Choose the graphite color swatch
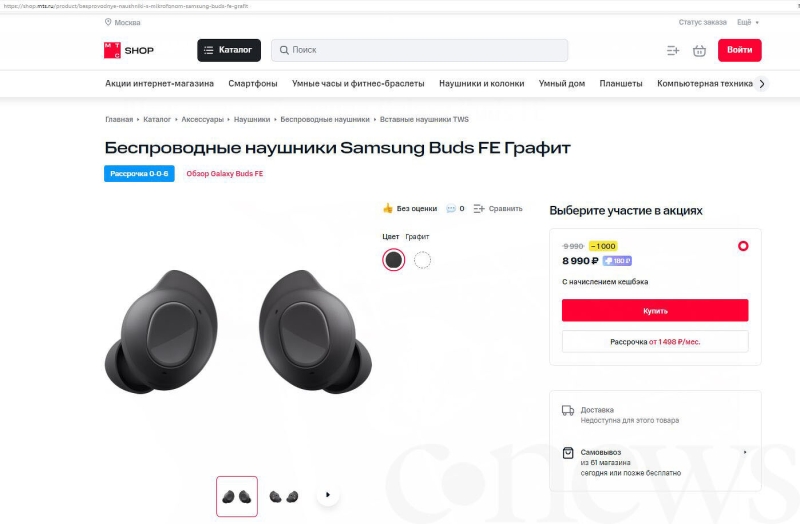Screen dimensions: 800x524 click(x=393, y=260)
